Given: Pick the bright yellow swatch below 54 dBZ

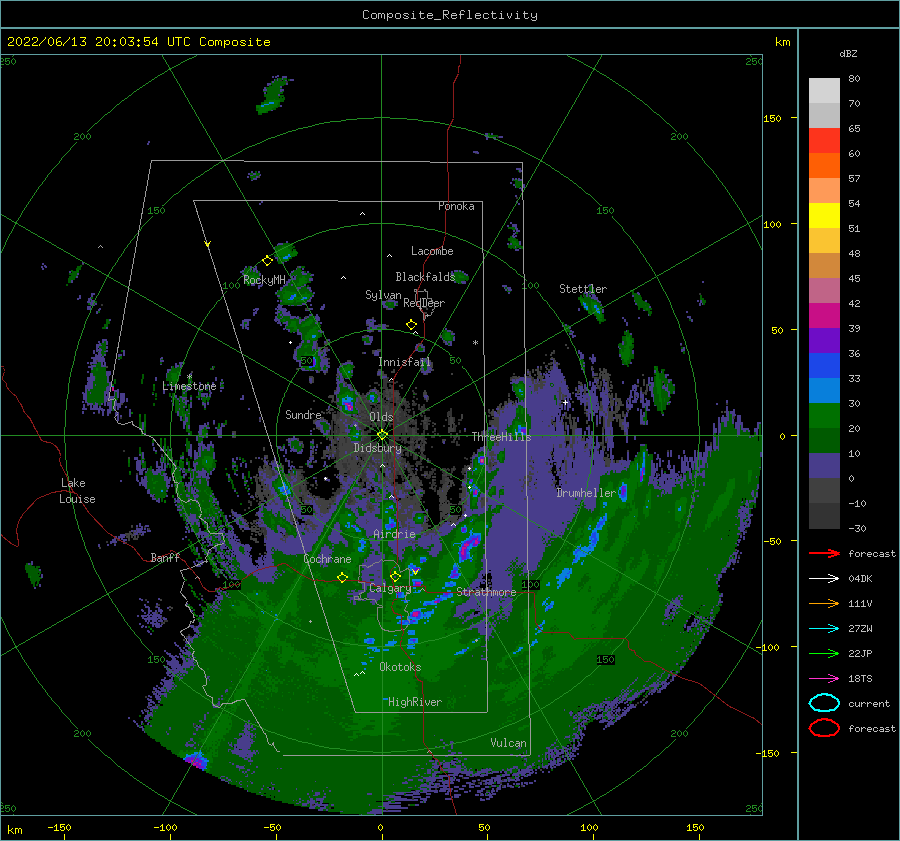Looking at the screenshot, I should point(824,215).
